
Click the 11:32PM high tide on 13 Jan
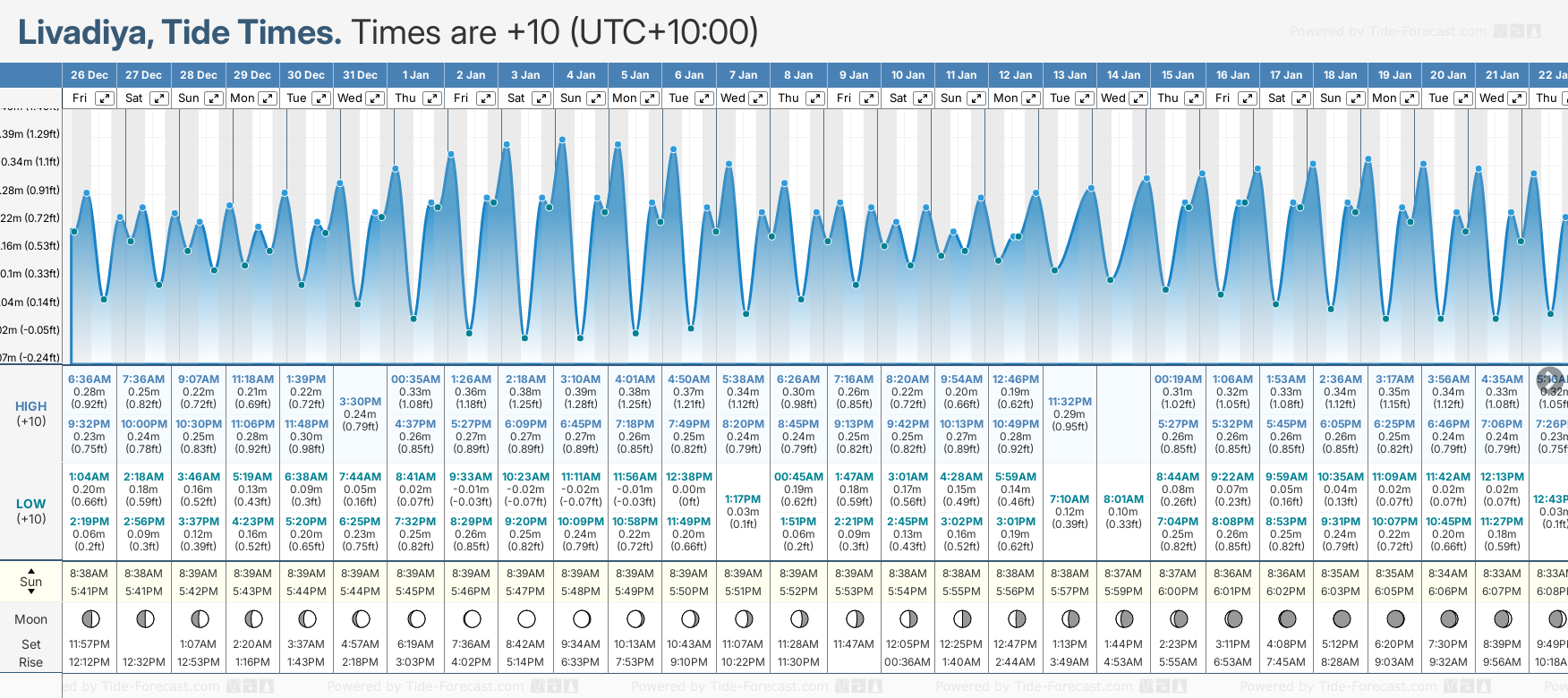(1069, 402)
